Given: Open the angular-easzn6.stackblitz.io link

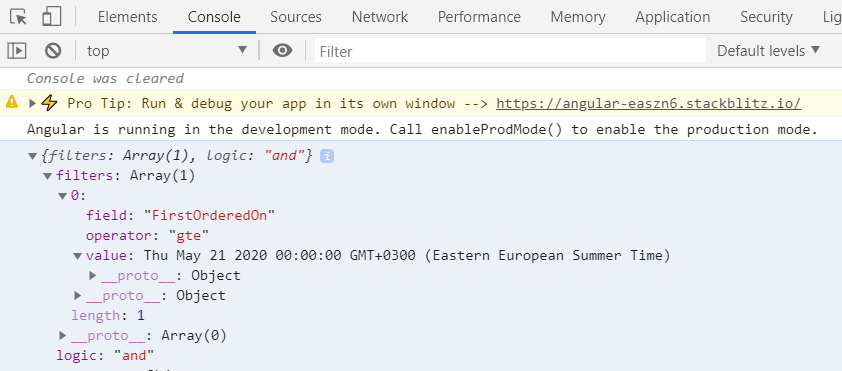Looking at the screenshot, I should [x=648, y=103].
